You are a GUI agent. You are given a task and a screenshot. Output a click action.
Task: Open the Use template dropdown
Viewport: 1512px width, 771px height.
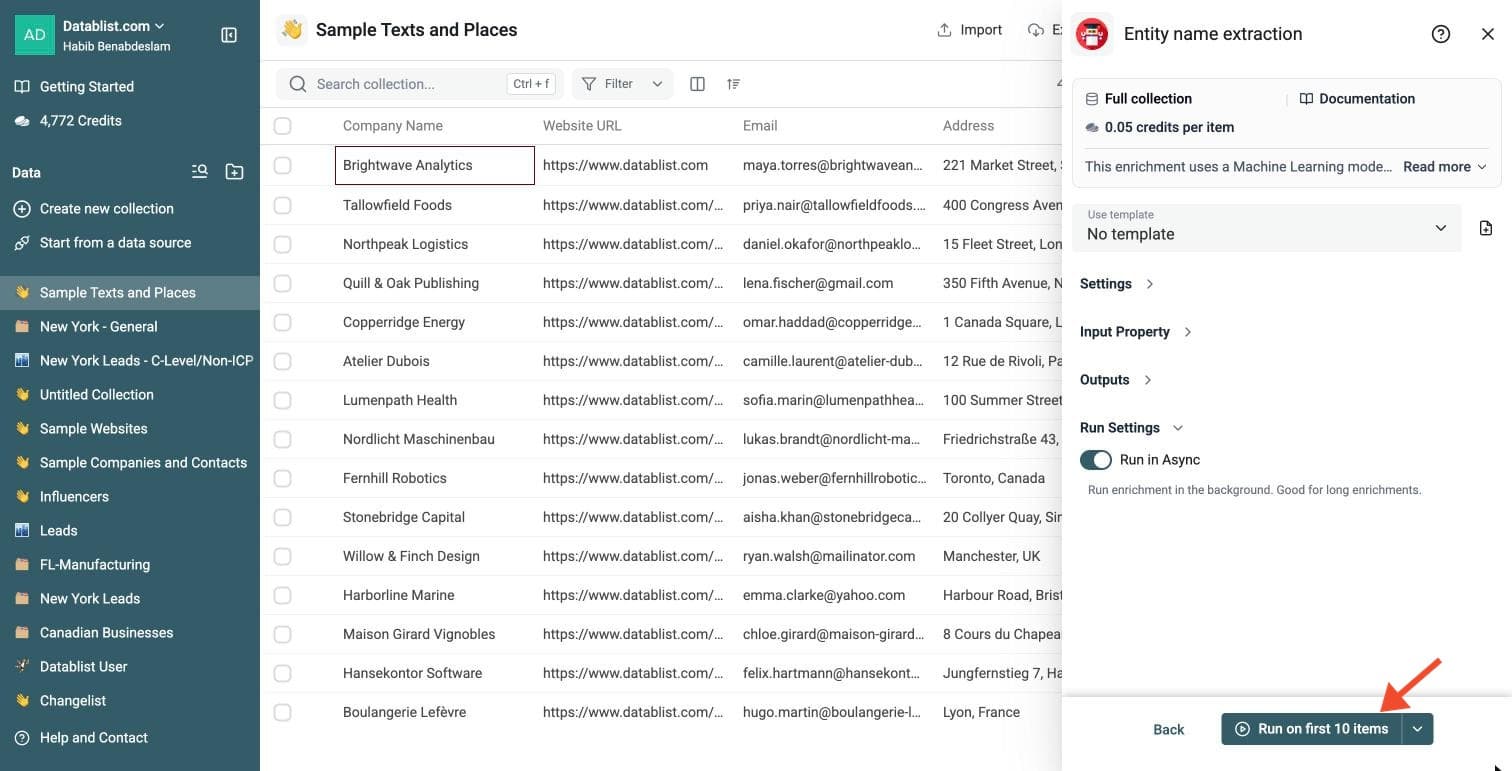tap(1267, 228)
